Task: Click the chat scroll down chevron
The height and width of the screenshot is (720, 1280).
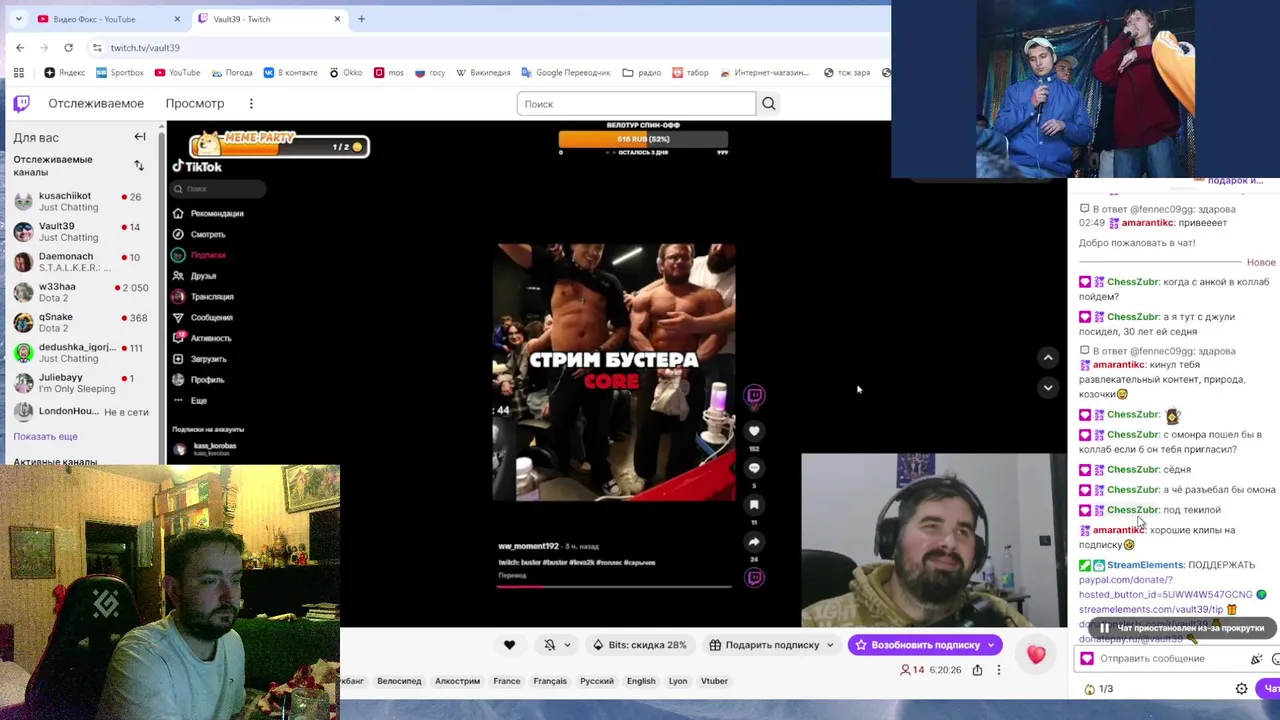Action: coord(1048,387)
